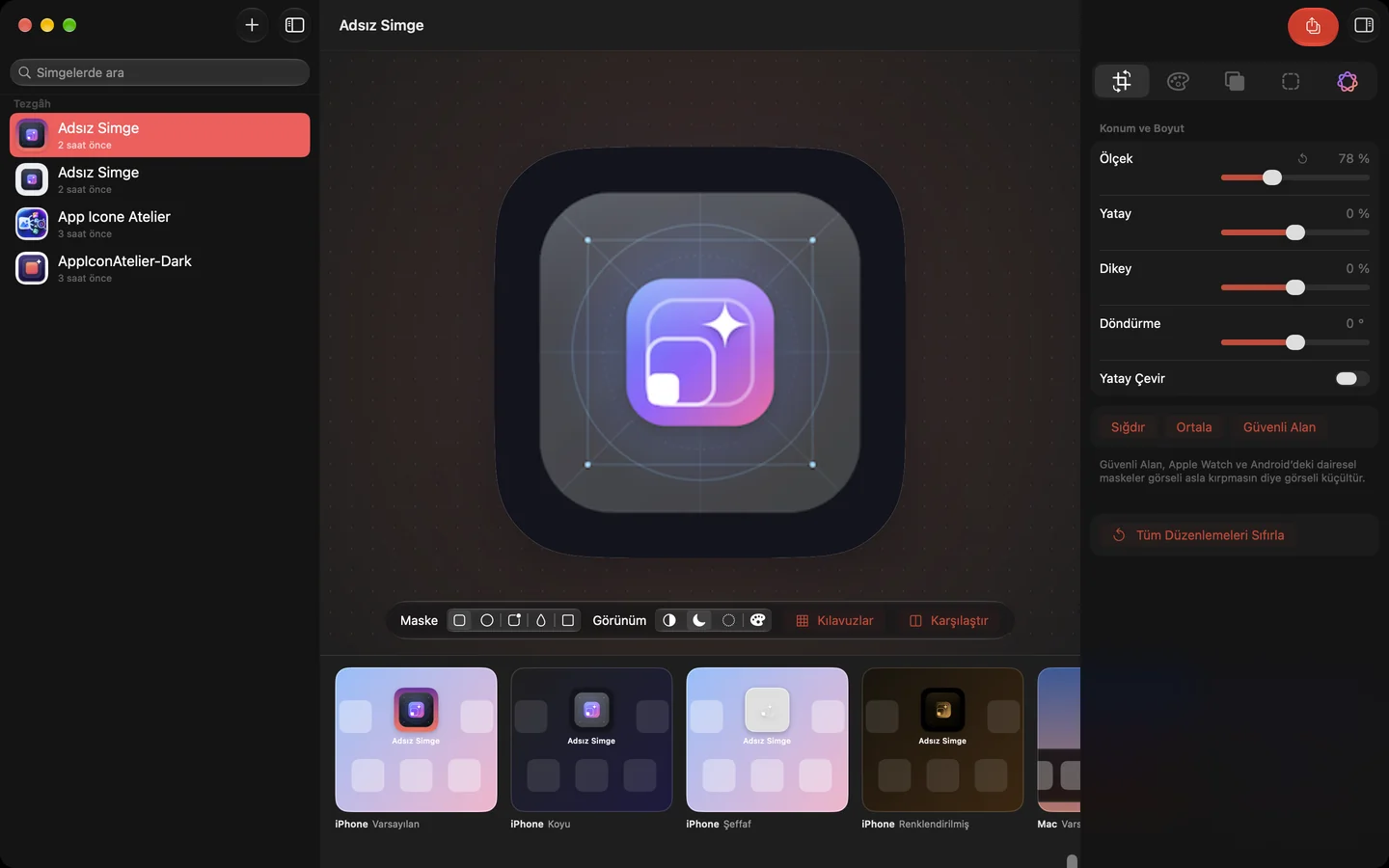Open the colorful flower effects tab

(1348, 81)
